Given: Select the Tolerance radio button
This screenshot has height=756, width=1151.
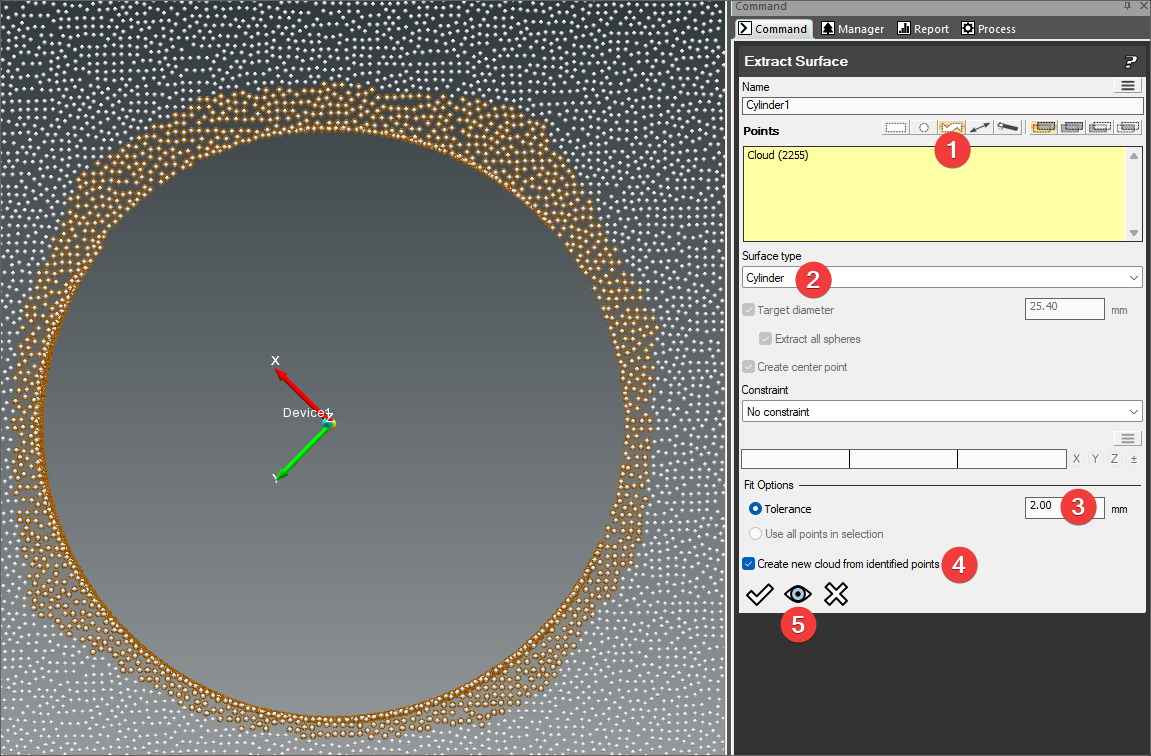Looking at the screenshot, I should pyautogui.click(x=755, y=509).
